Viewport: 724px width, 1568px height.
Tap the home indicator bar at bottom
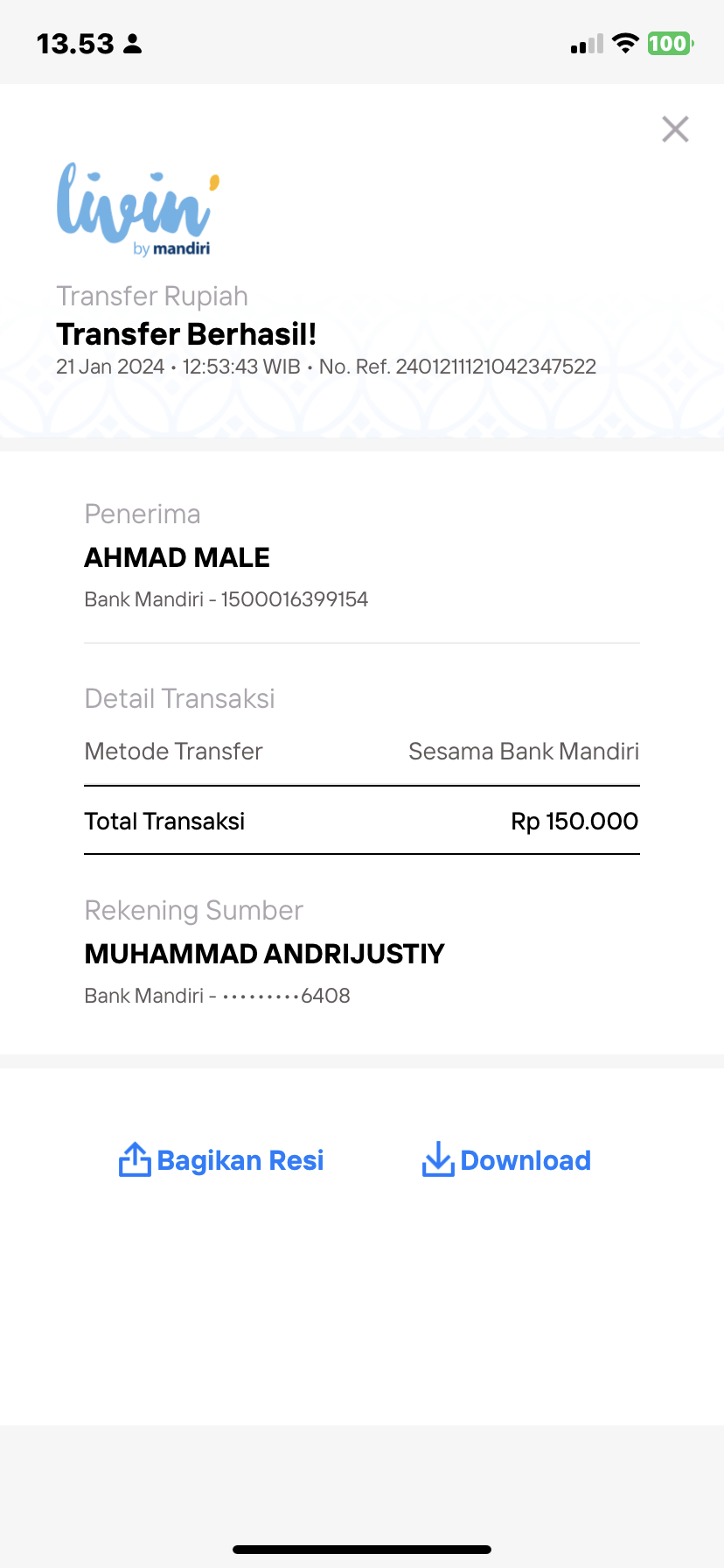click(362, 1549)
